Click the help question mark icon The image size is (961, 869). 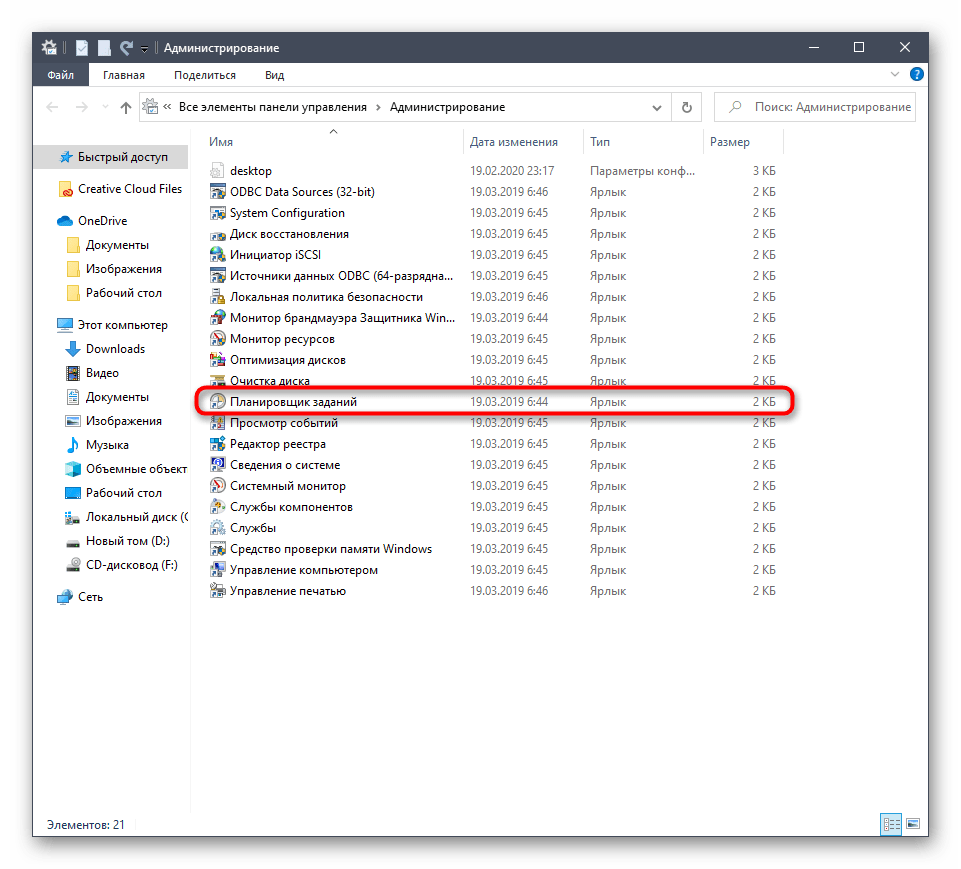point(917,75)
